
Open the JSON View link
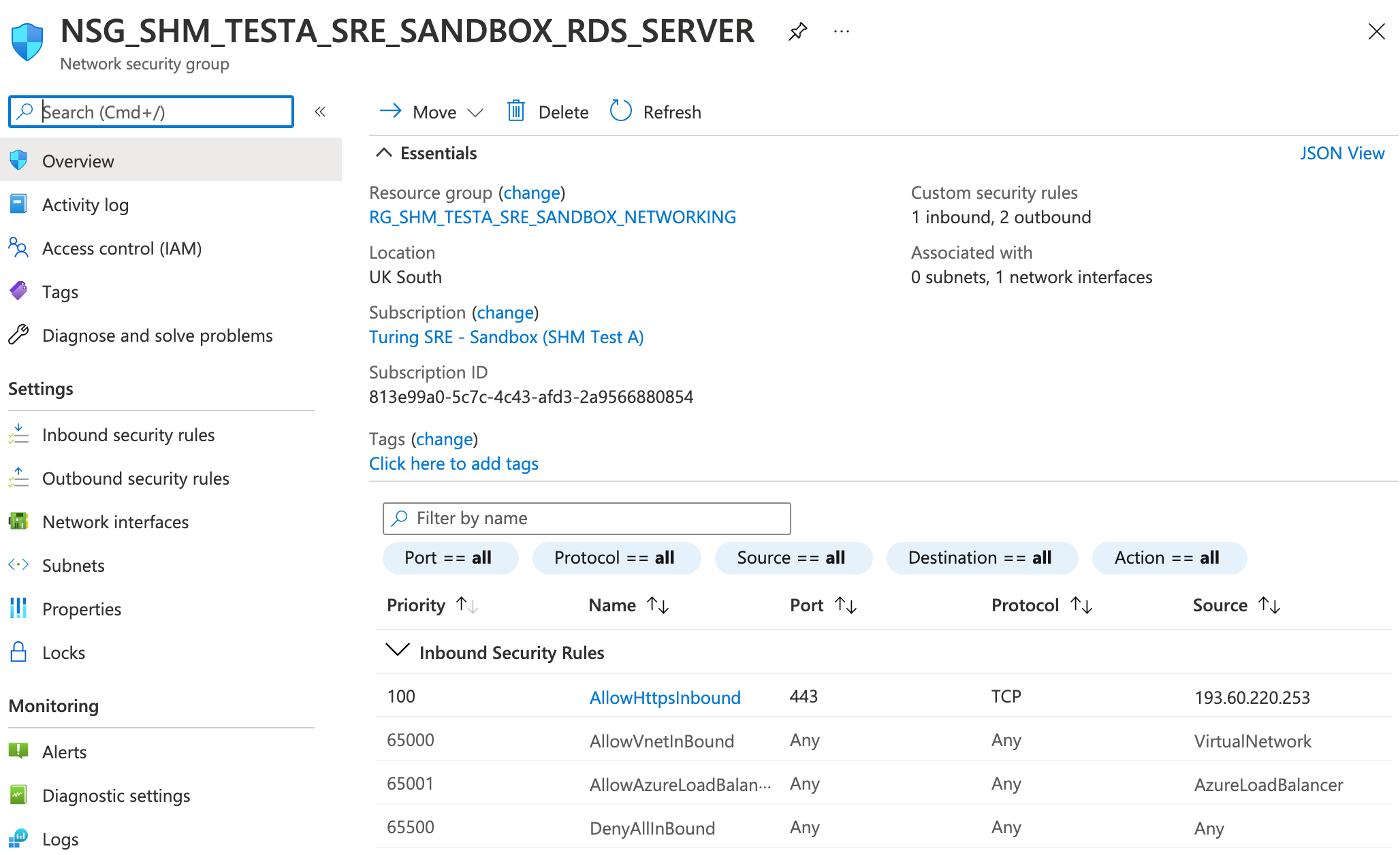[x=1342, y=153]
